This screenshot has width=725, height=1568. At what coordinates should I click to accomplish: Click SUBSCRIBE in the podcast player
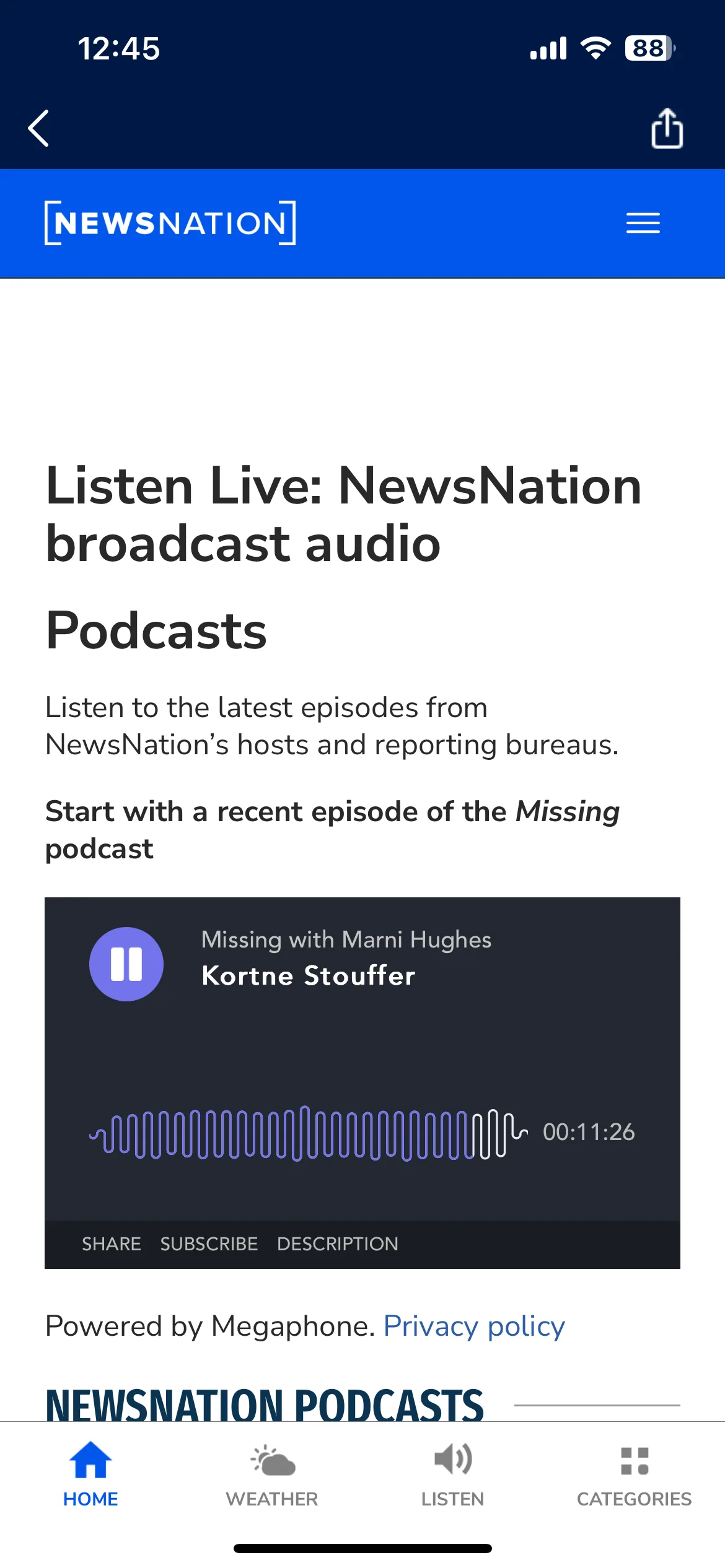pos(209,1244)
